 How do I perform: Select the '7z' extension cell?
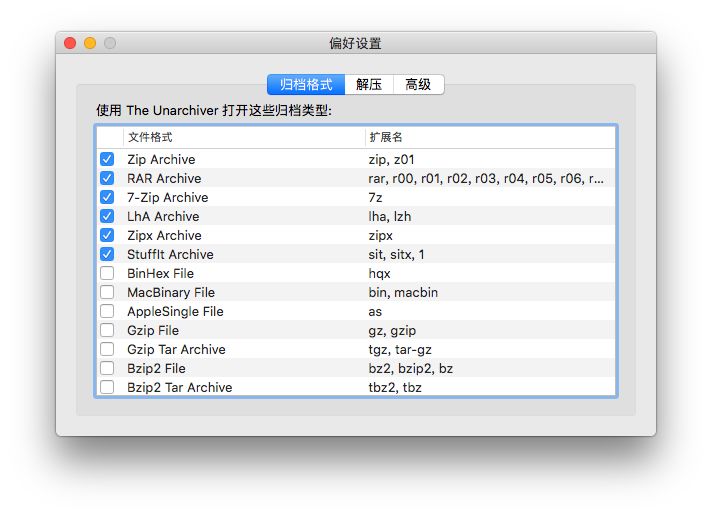(x=376, y=198)
